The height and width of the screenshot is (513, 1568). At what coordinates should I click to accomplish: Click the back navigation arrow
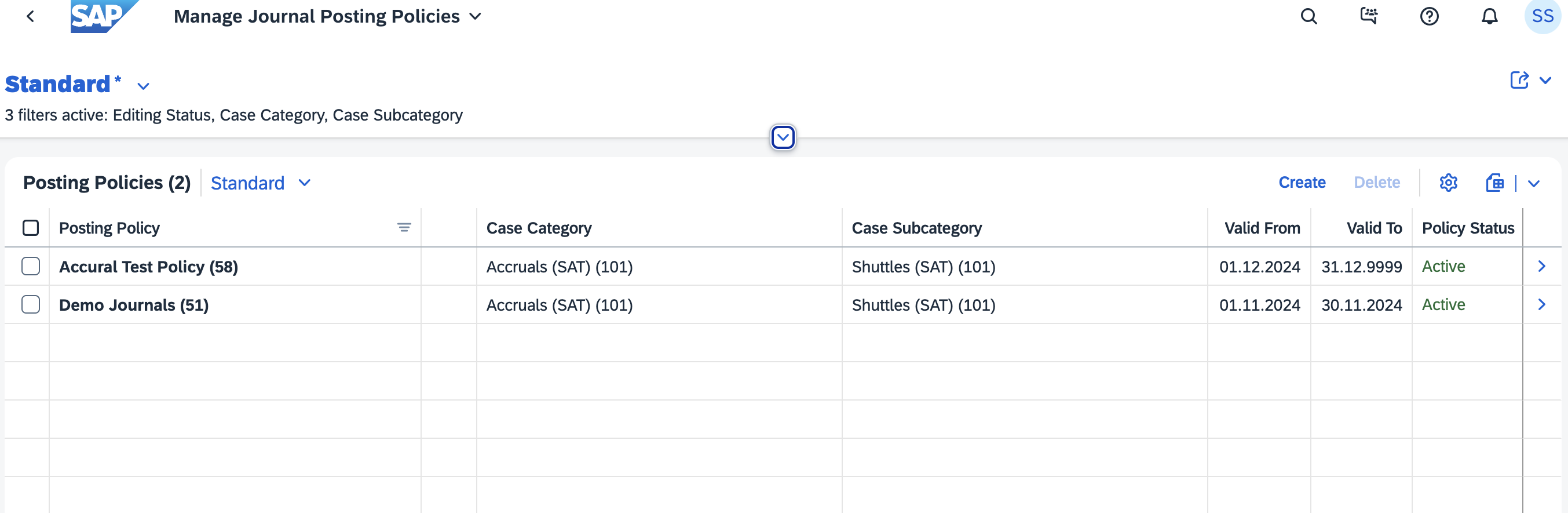31,16
